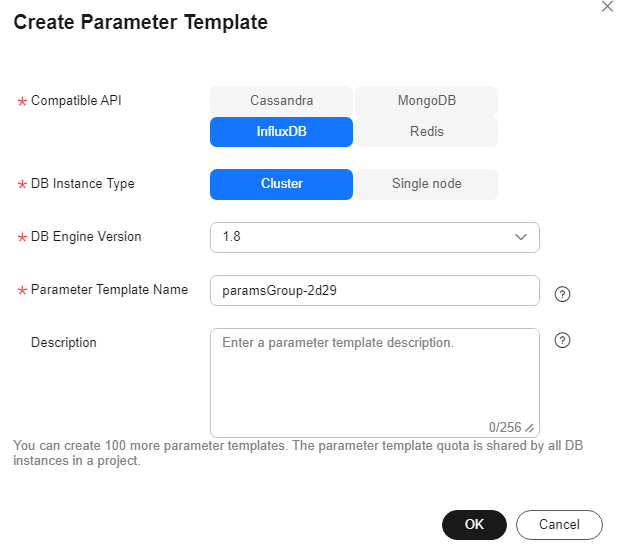Select Cassandra as compatible API
Image resolution: width=621 pixels, height=548 pixels.
click(281, 101)
